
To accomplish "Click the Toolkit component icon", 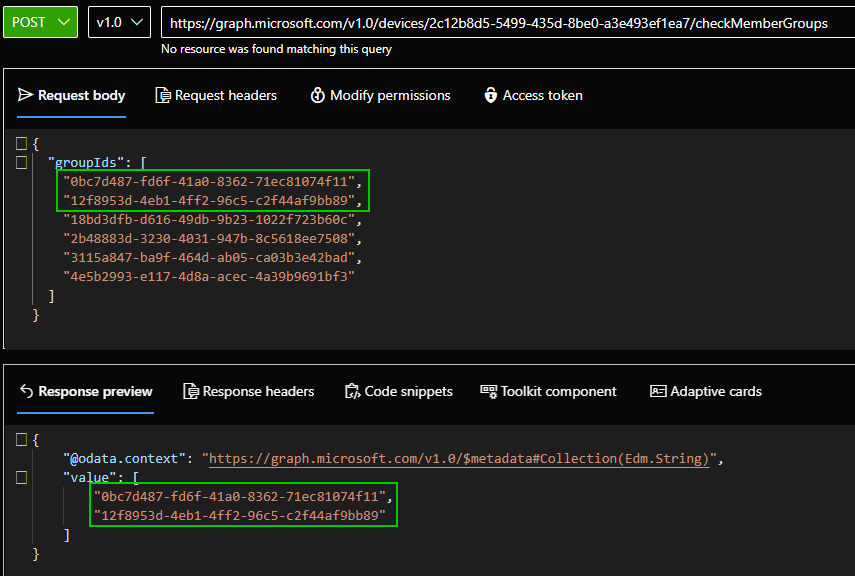I will tap(488, 391).
